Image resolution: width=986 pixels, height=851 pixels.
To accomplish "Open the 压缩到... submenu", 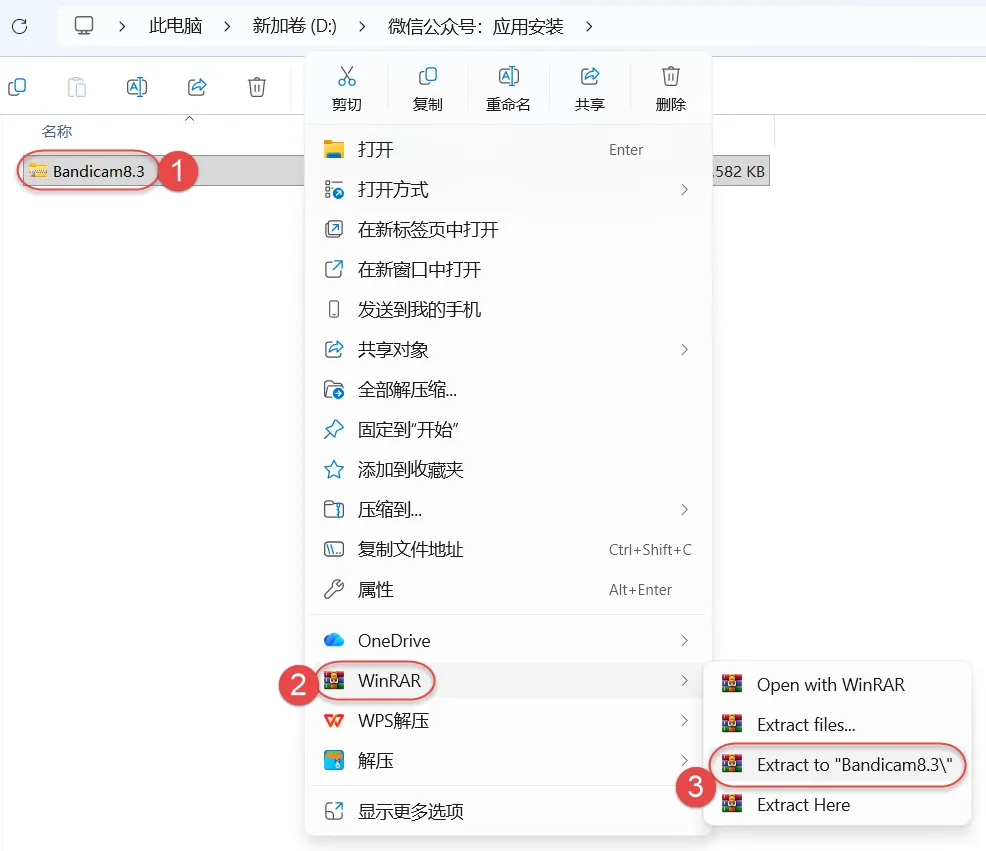I will 508,509.
